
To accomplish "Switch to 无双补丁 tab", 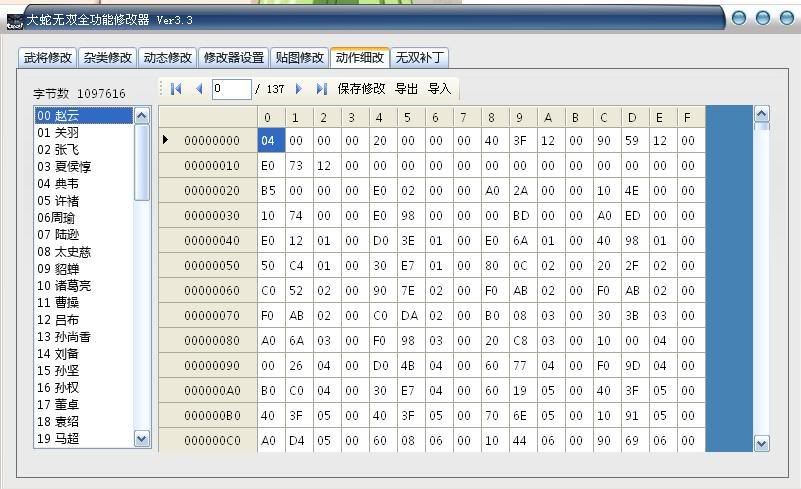I will 420,58.
